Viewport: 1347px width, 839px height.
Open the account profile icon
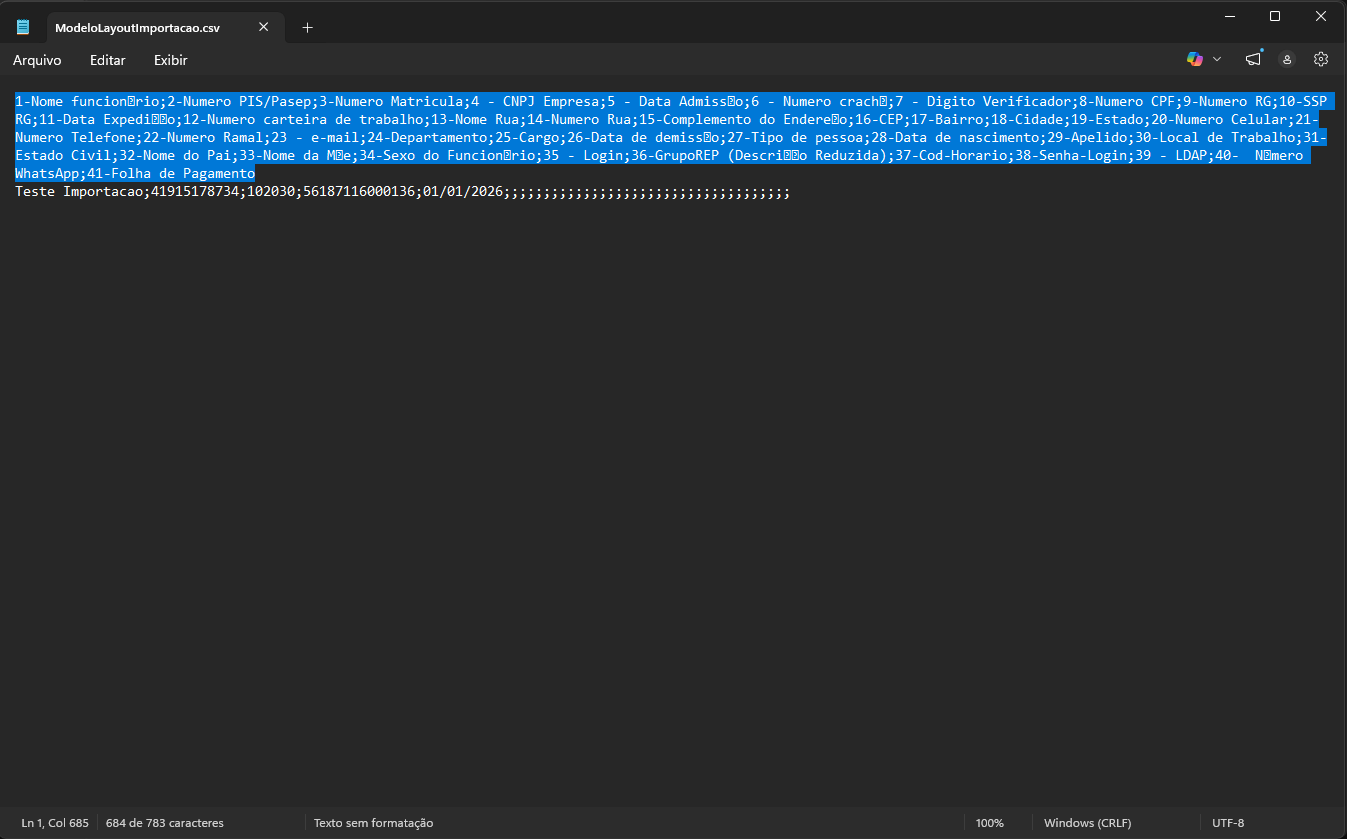click(x=1287, y=59)
